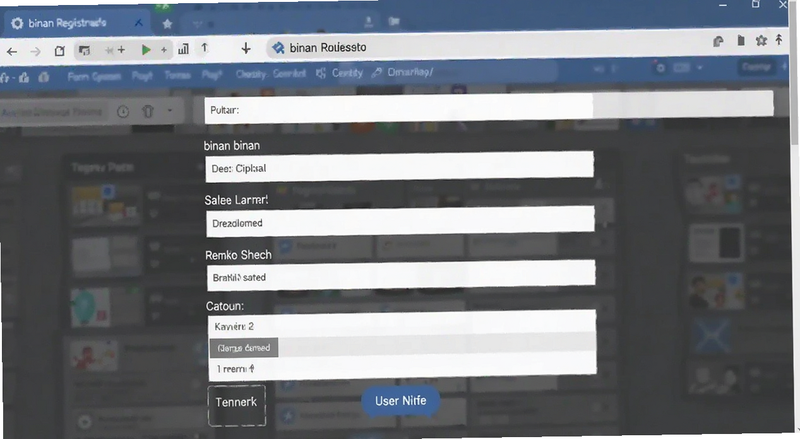Click the binan binan field with Dee: Ciplsal
Viewport: 800px width, 439px height.
click(x=399, y=167)
